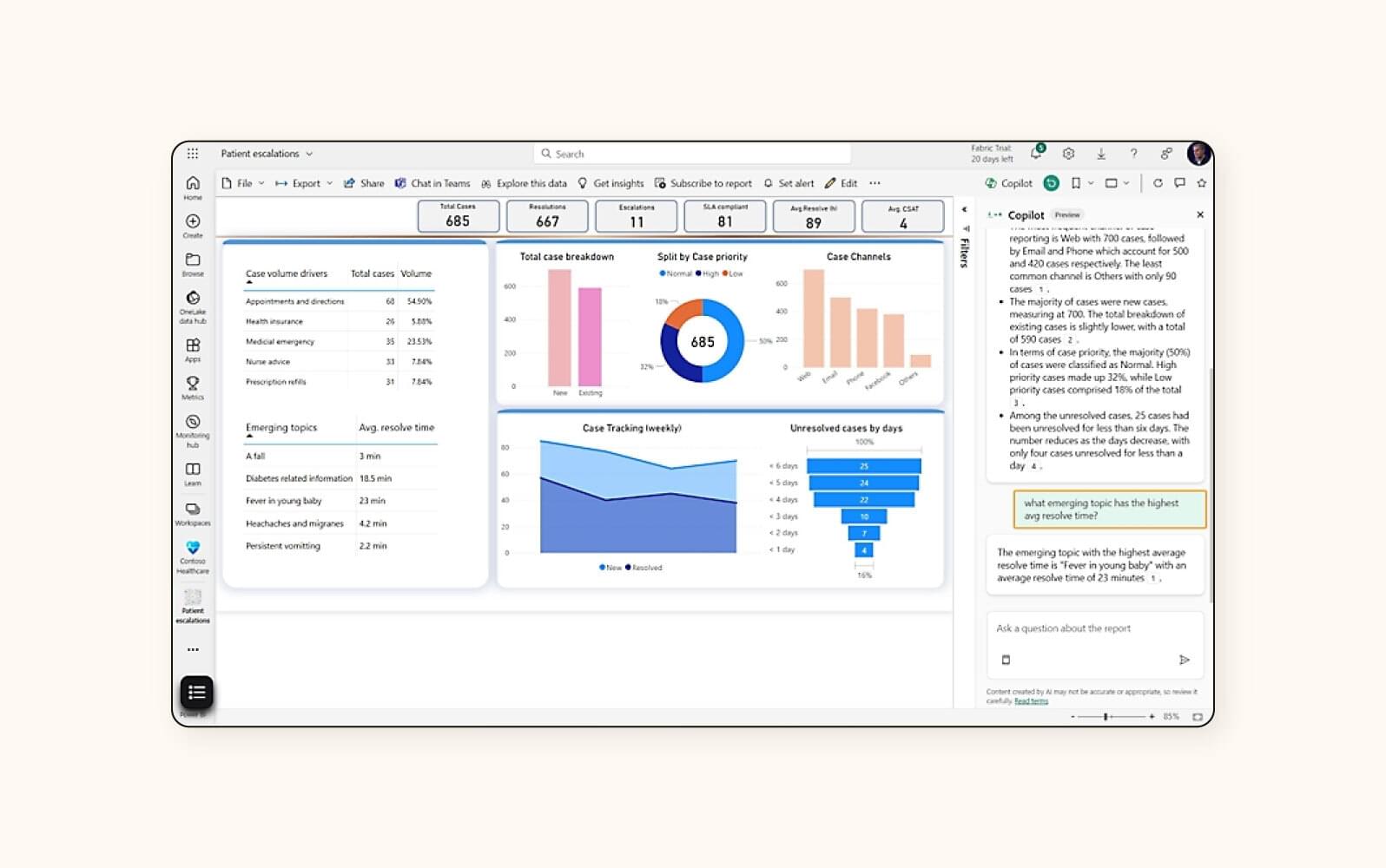This screenshot has width=1386, height=868.
Task: Close the Copilot pane
Action: (x=1200, y=214)
